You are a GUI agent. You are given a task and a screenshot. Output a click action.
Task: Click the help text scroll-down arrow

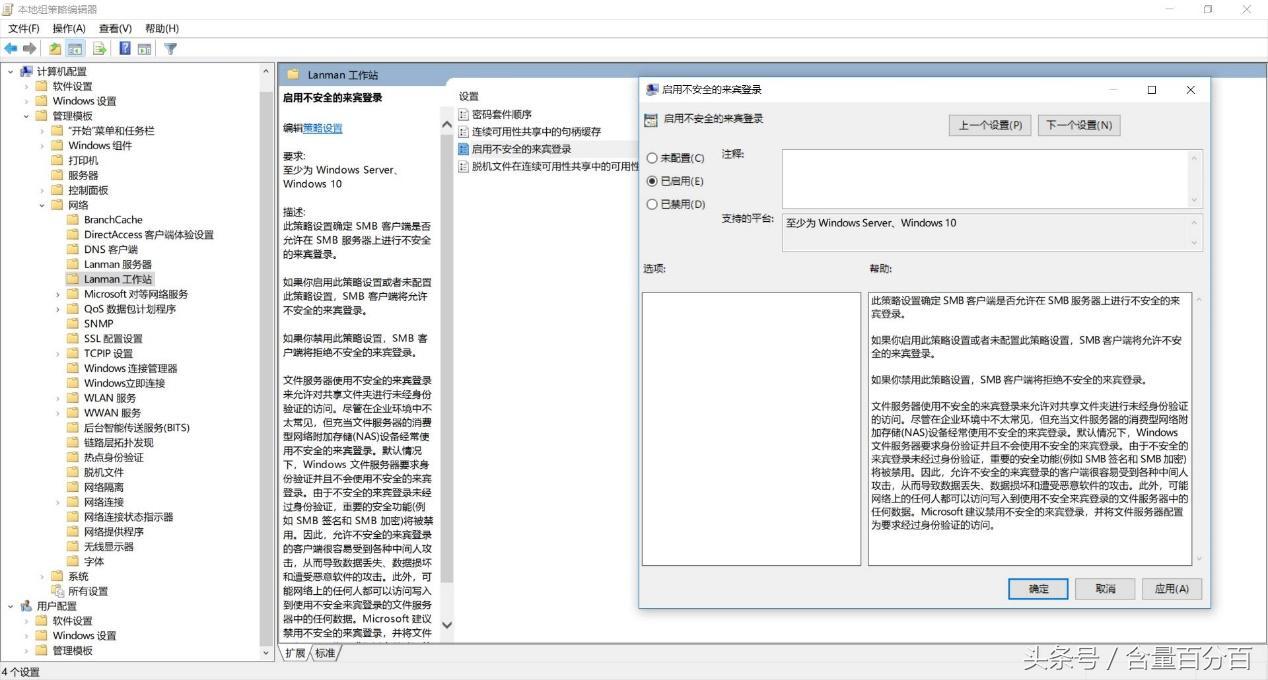pyautogui.click(x=1199, y=559)
